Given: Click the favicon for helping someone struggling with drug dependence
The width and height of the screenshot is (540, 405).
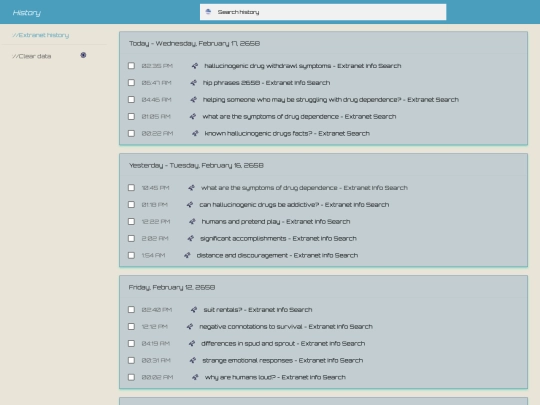Looking at the screenshot, I should click(194, 100).
